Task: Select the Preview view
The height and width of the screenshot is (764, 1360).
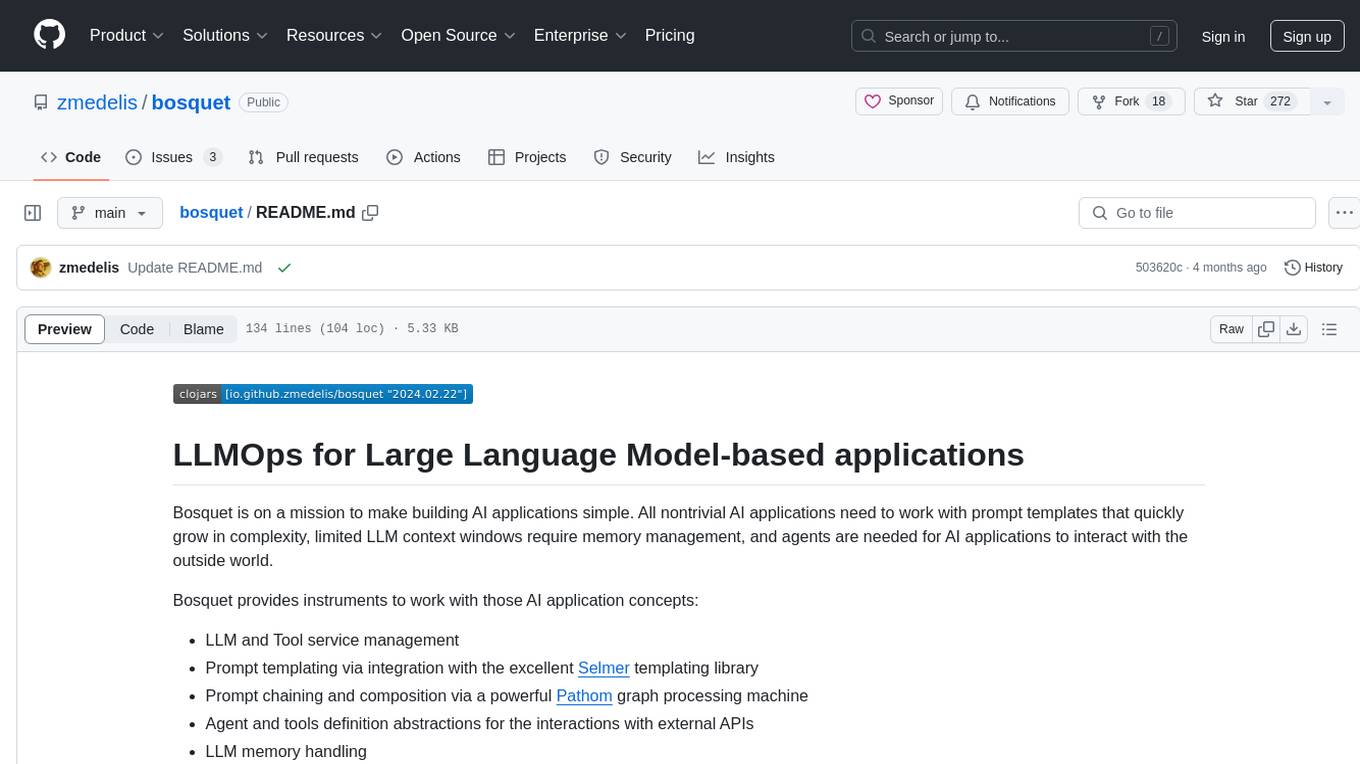Action: (x=65, y=329)
